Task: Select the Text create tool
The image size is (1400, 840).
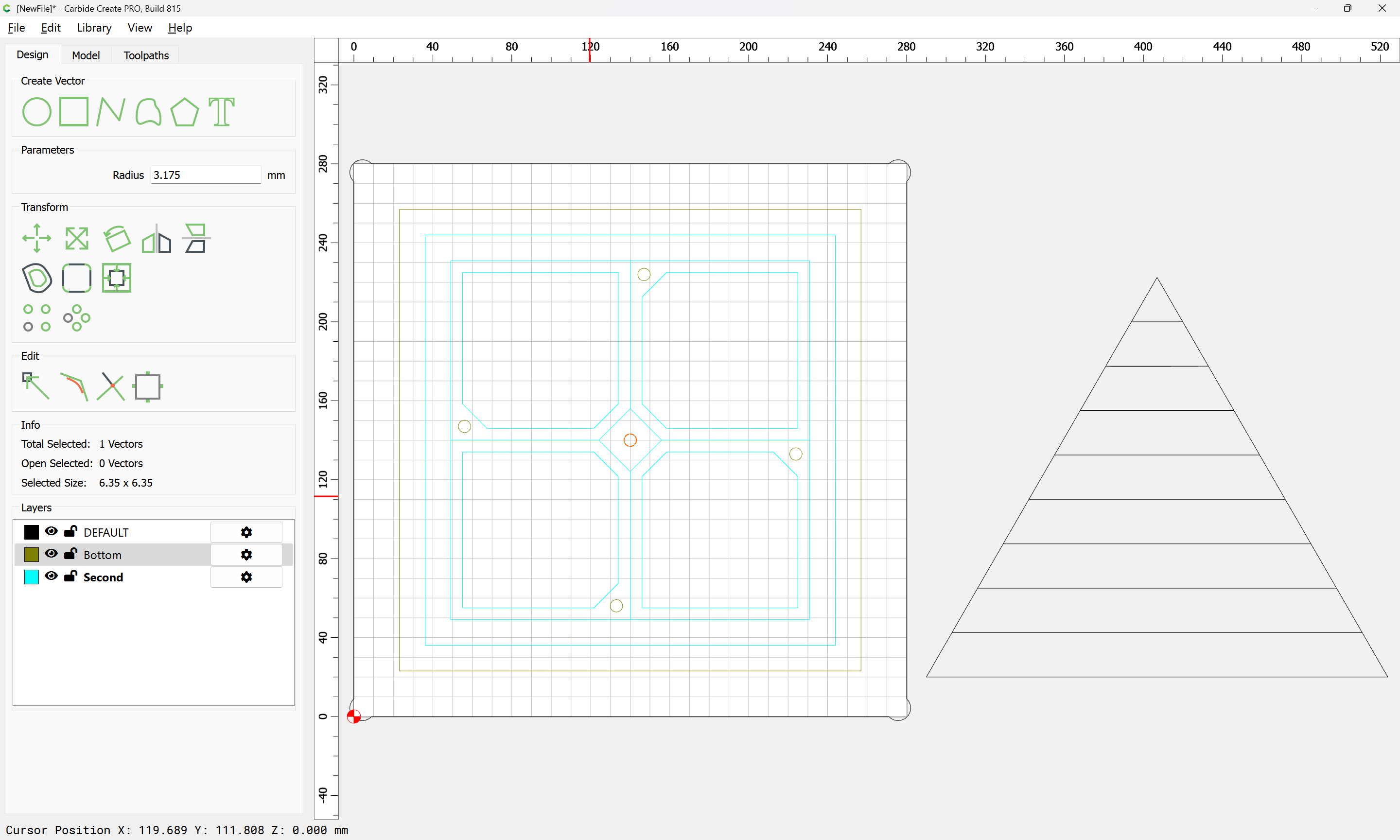Action: tap(221, 111)
